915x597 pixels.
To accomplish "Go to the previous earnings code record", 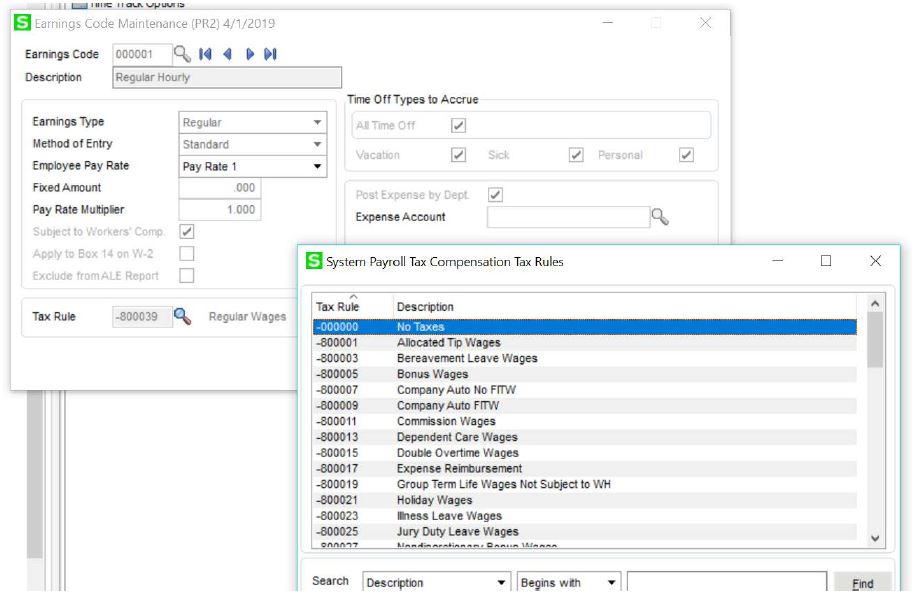I will [x=228, y=54].
